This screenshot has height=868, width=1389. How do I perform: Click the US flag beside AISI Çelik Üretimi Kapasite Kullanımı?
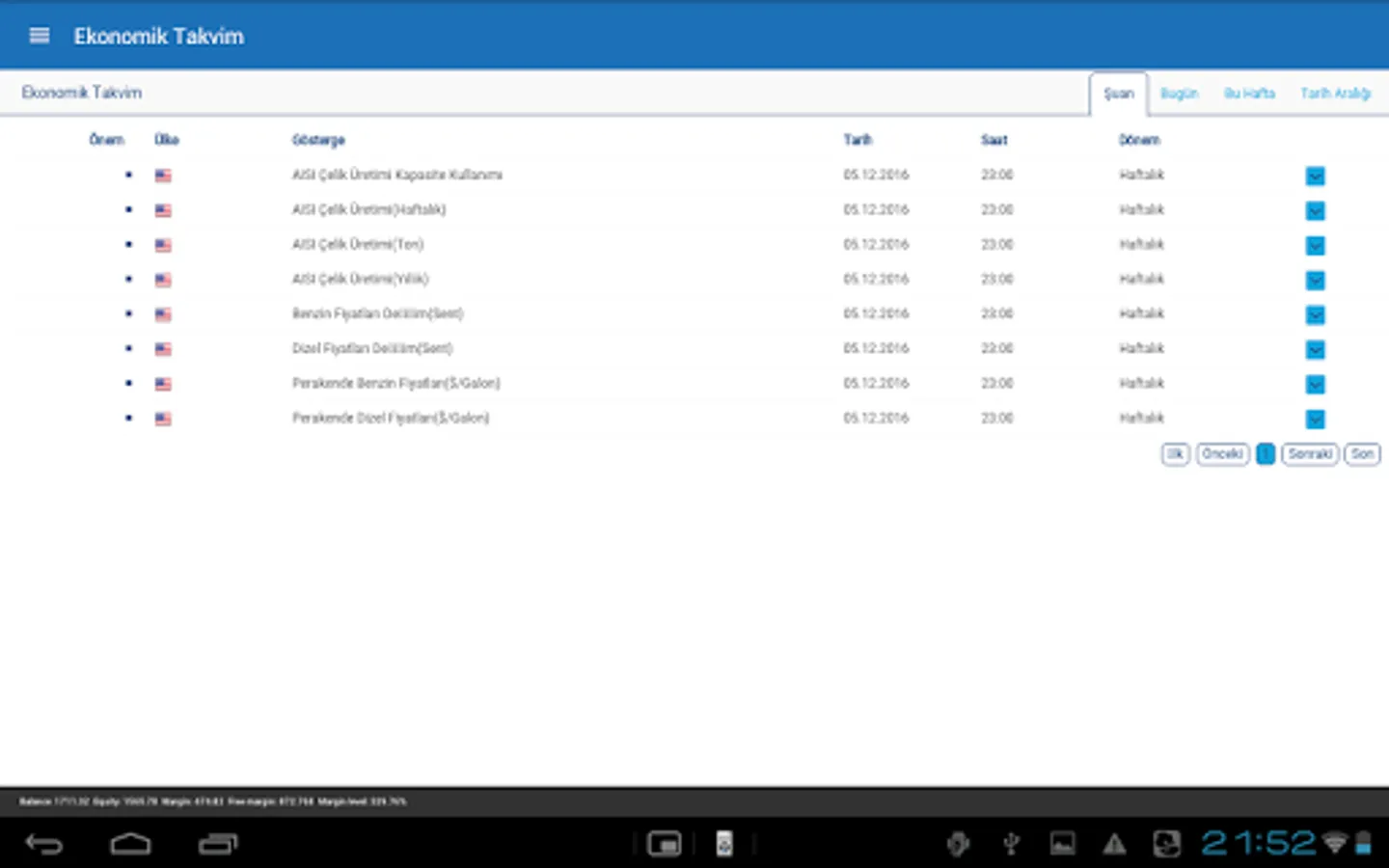coord(163,176)
